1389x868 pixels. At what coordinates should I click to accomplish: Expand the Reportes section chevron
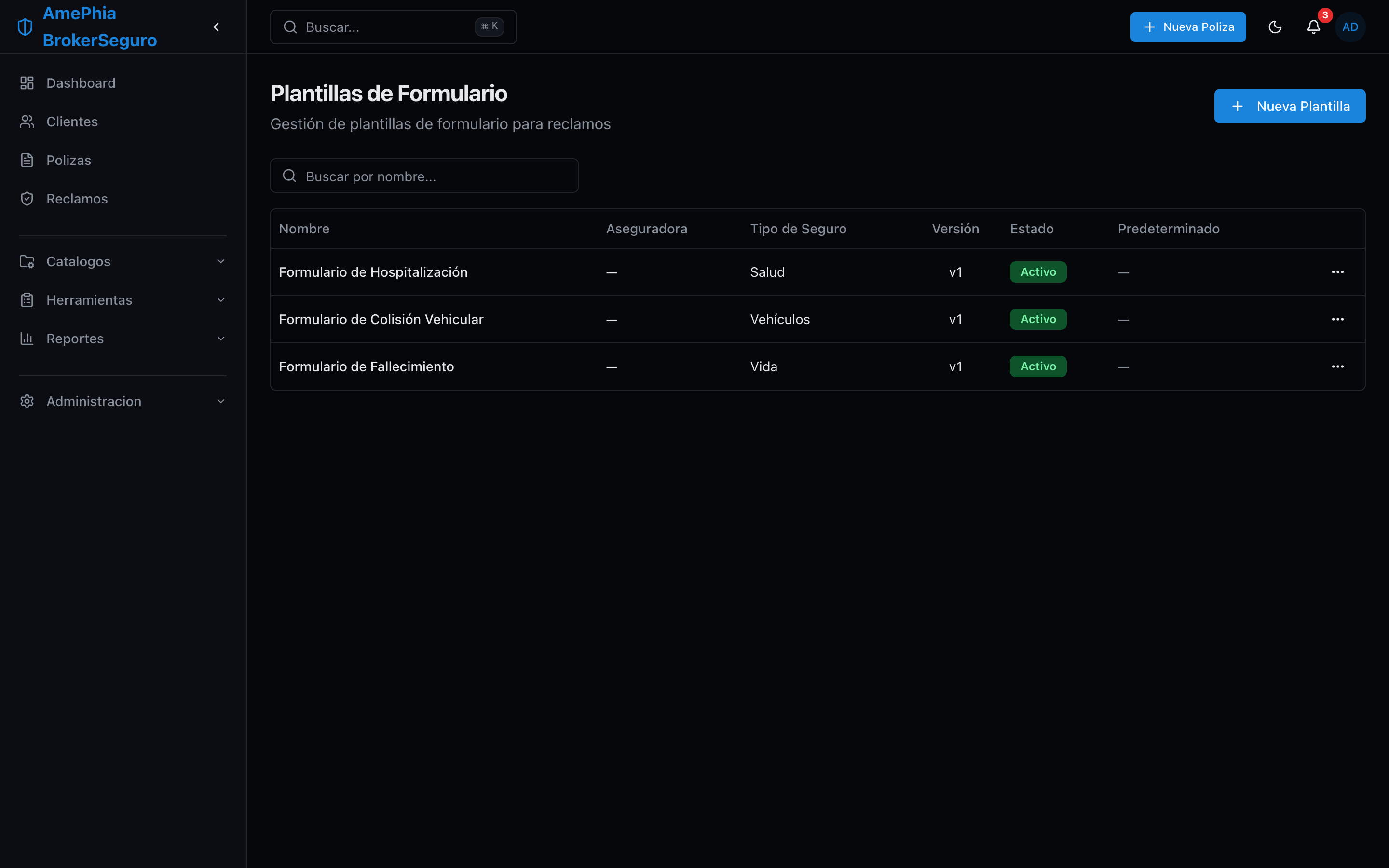[221, 338]
